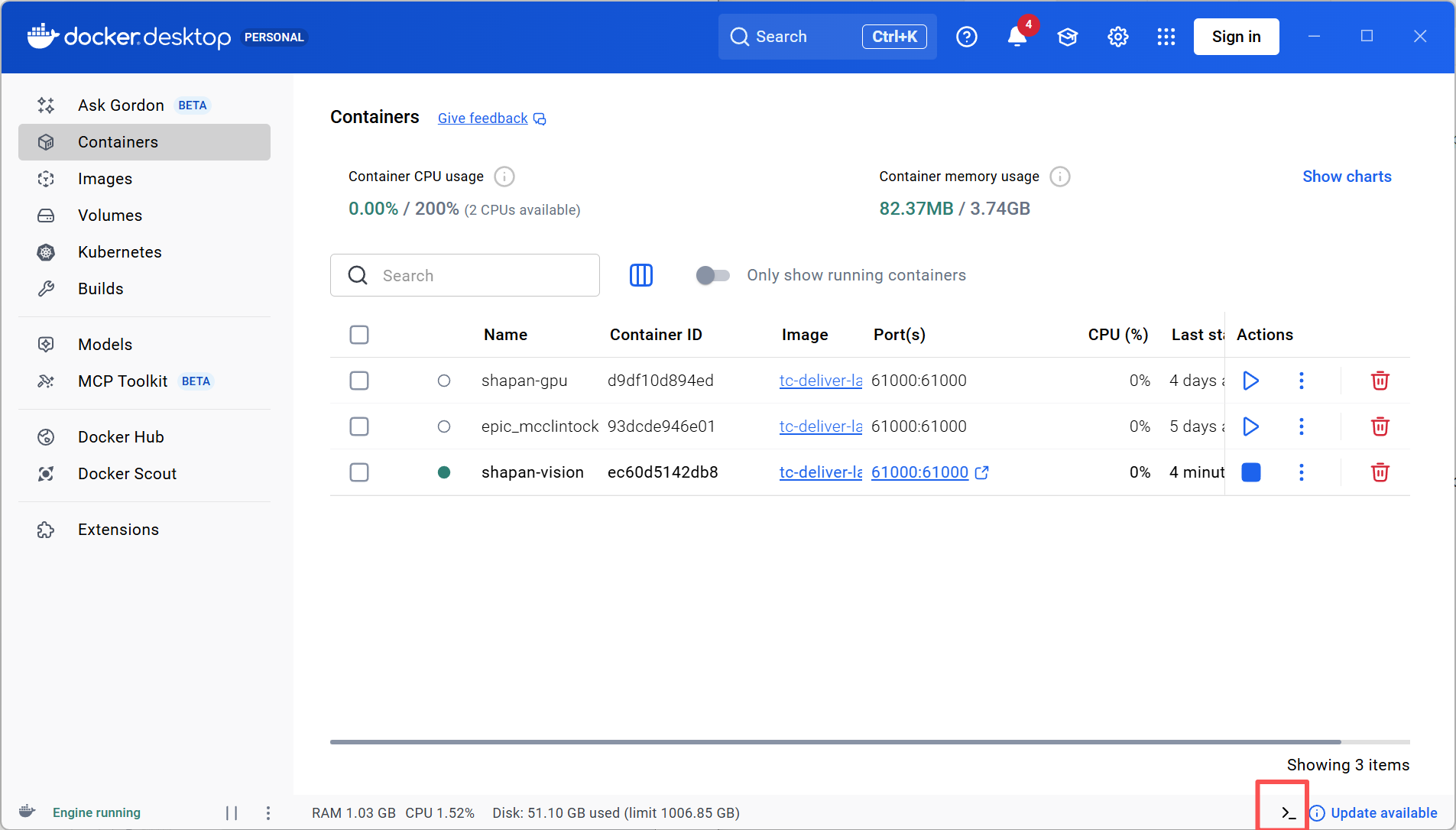
Task: Open the Docker Hub section
Action: click(x=121, y=436)
